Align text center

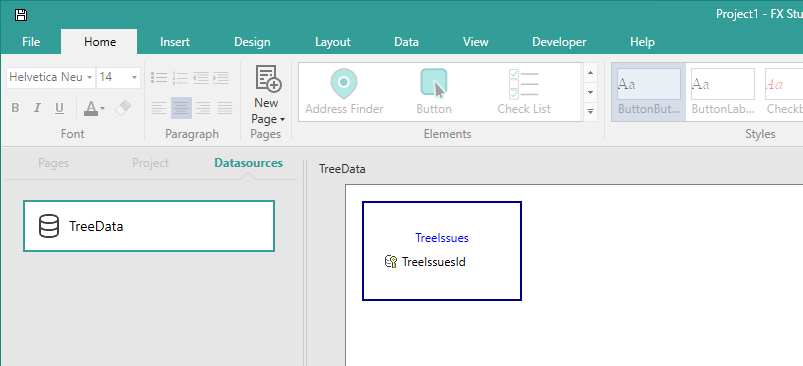[181, 108]
